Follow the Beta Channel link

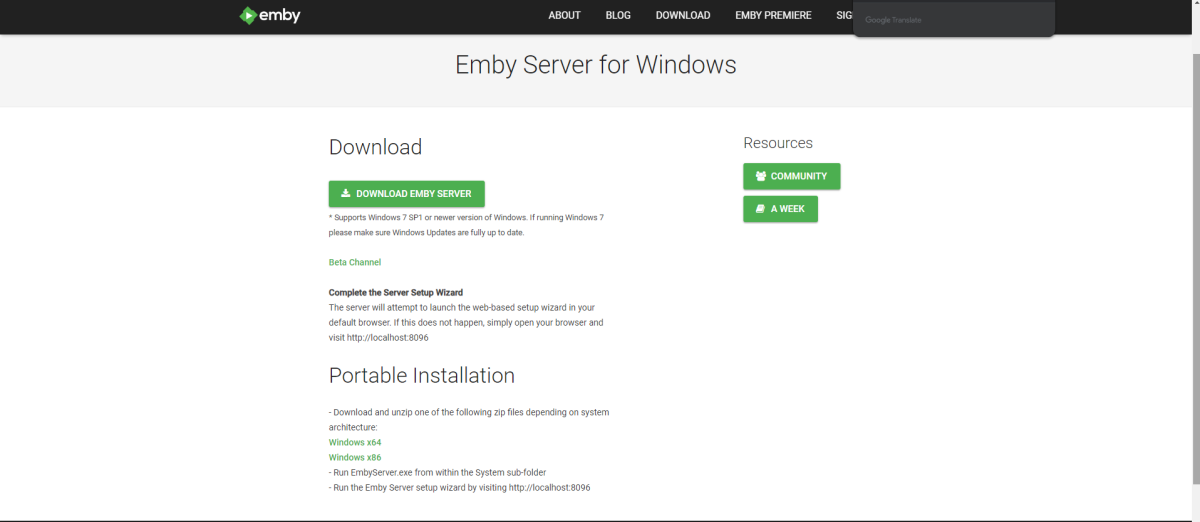click(x=355, y=262)
